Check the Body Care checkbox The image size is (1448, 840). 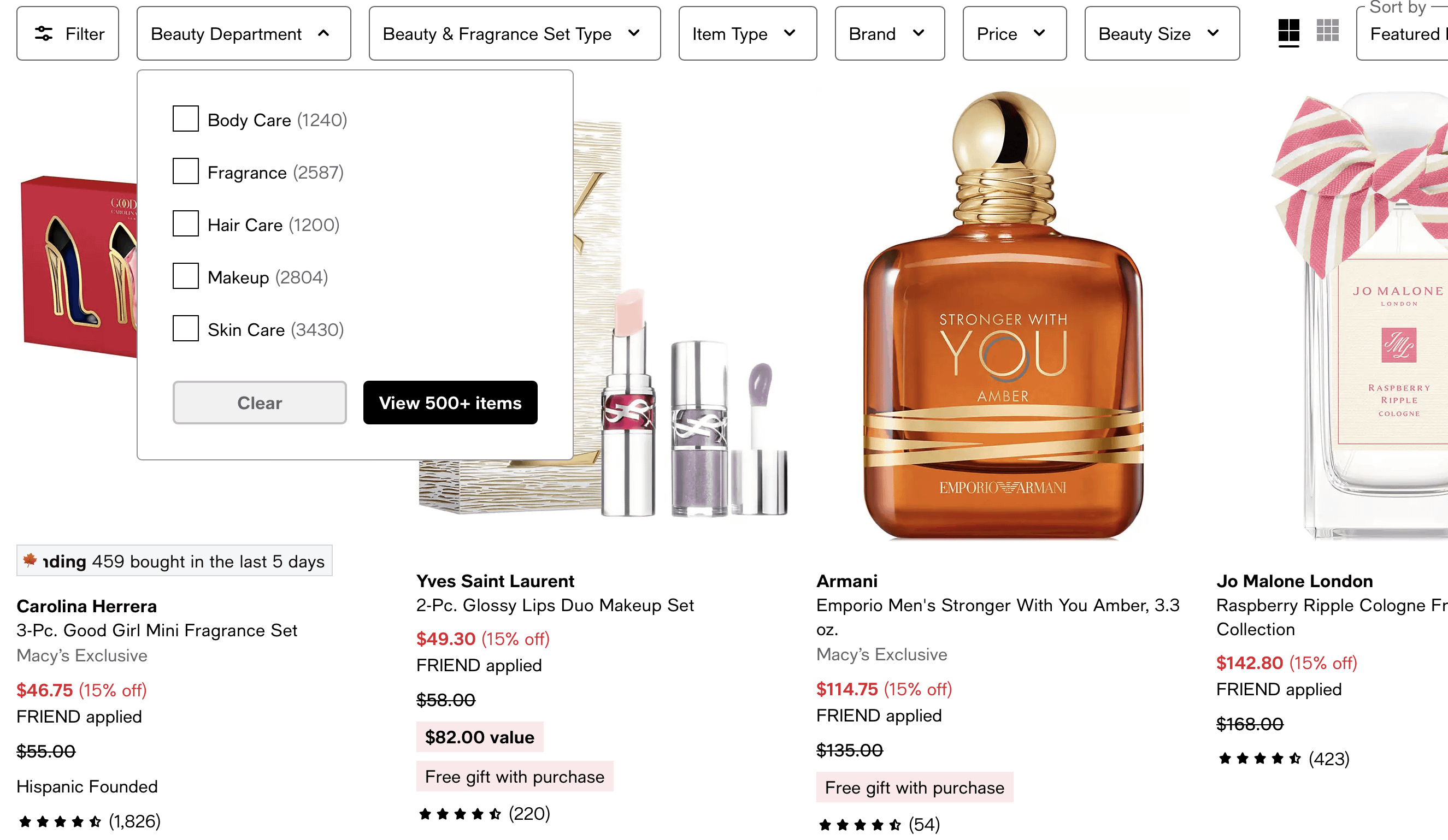[x=186, y=119]
